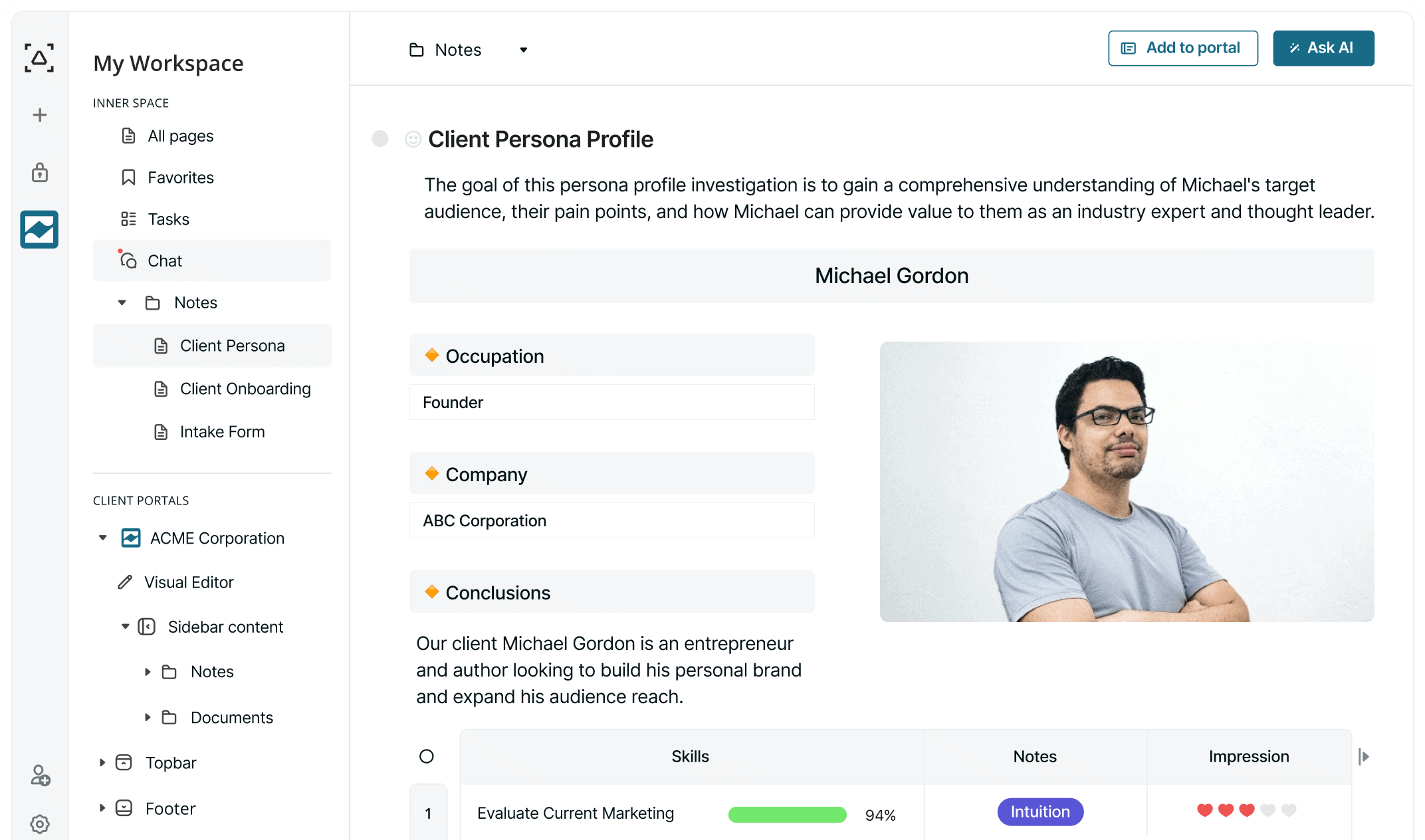Click the plus icon in left rail
Screen dimensions: 1425x840
tap(40, 115)
